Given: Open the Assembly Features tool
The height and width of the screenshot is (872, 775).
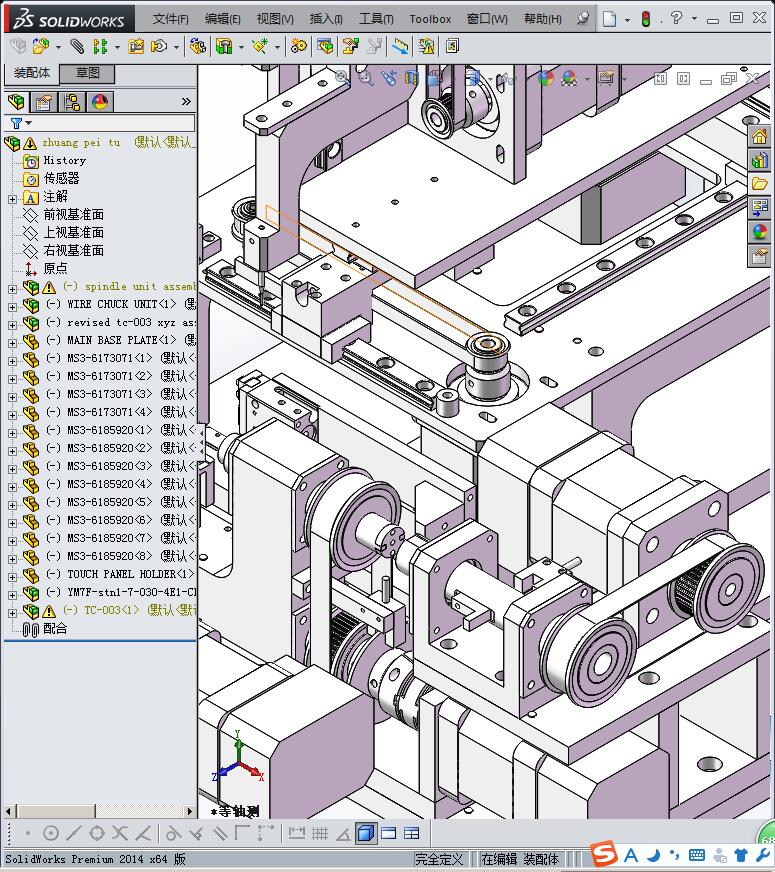Looking at the screenshot, I should 224,46.
